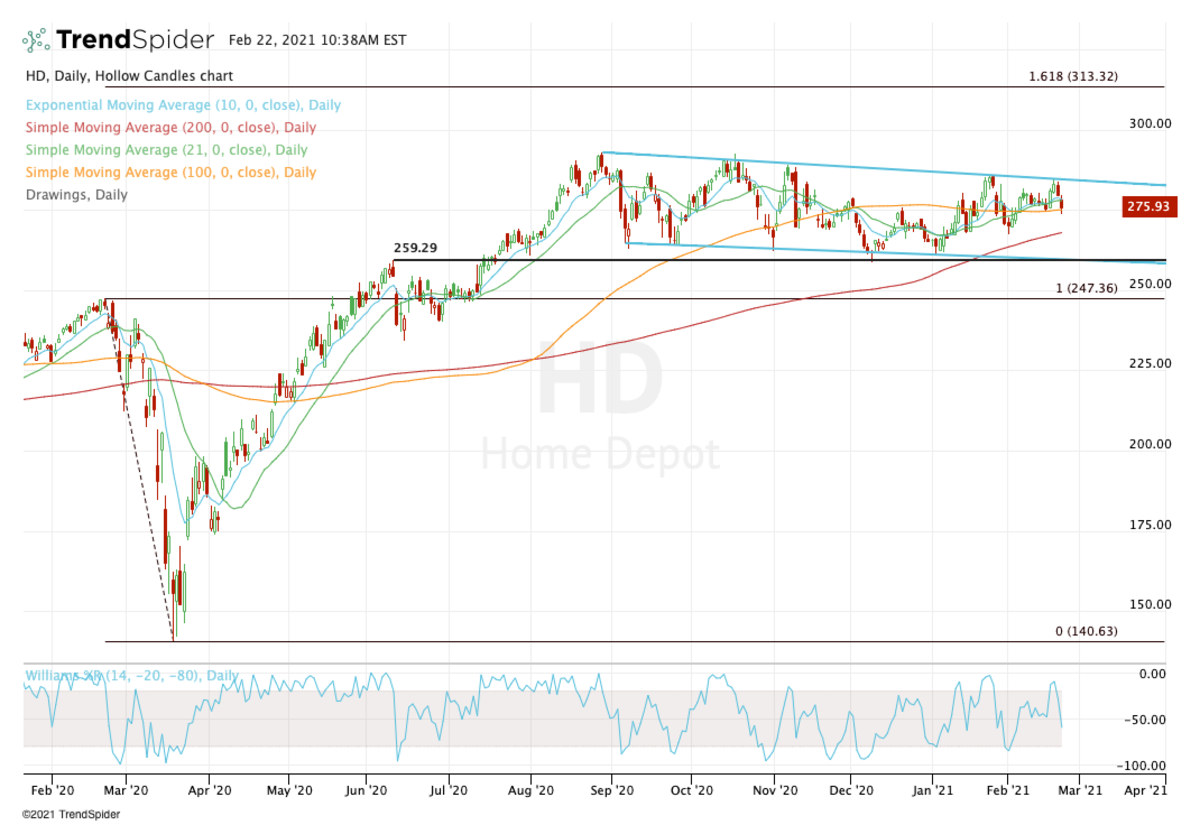
Task: Click the TrendSpider brand name text
Action: (135, 40)
